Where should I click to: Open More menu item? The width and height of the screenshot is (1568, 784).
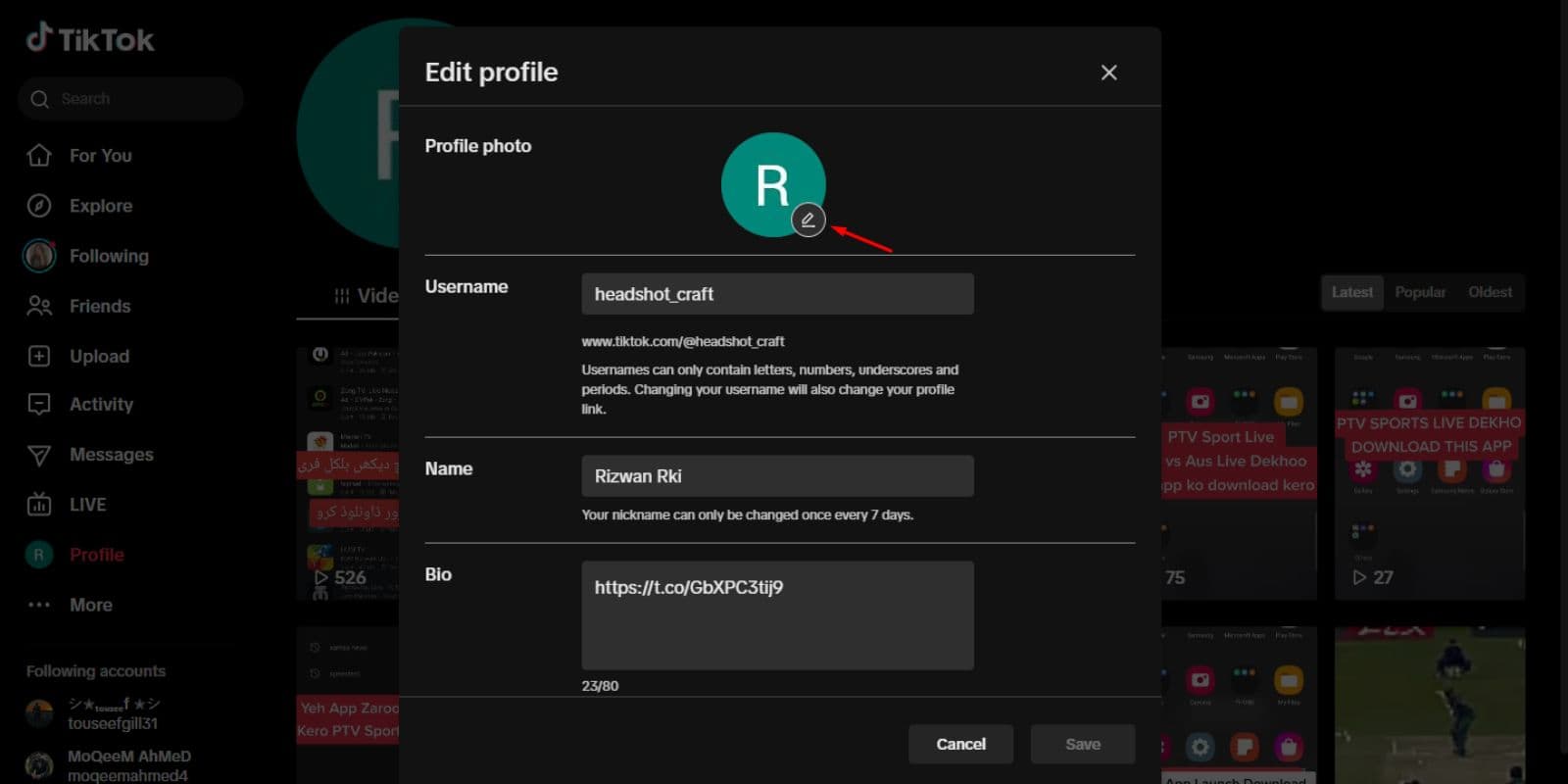(90, 605)
